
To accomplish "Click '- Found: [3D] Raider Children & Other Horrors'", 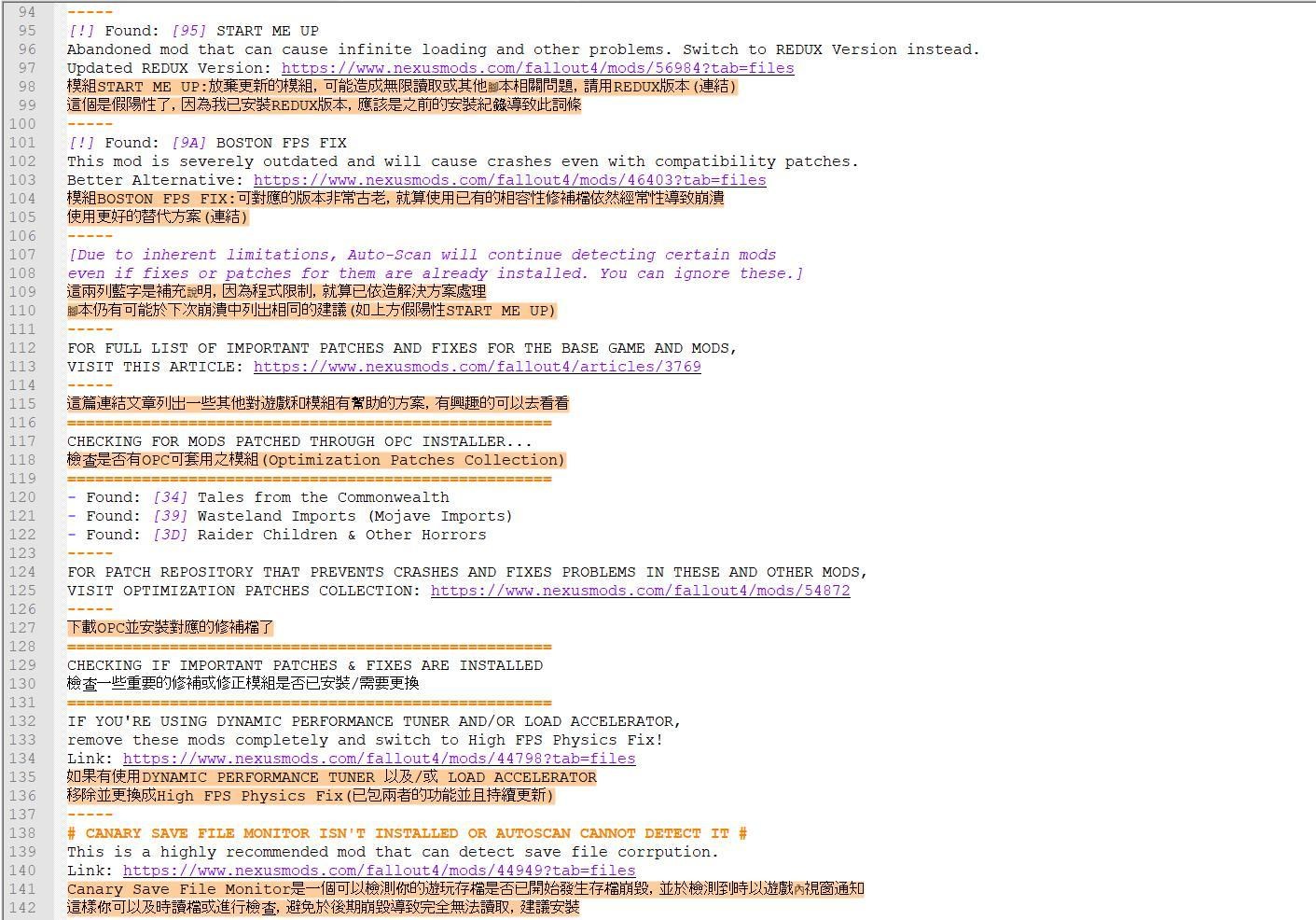I will pos(277,535).
